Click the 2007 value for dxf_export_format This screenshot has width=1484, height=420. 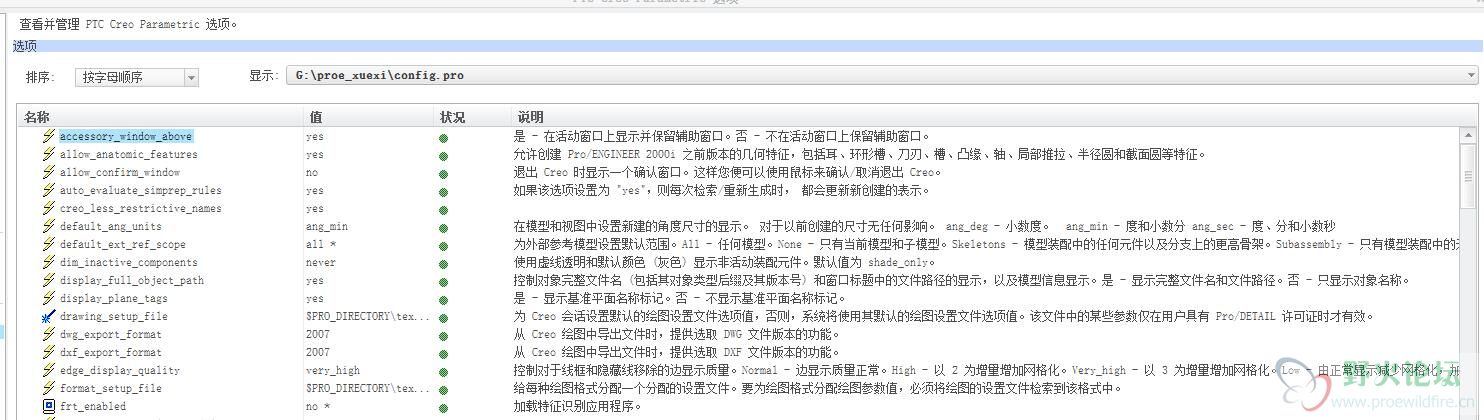tap(318, 352)
